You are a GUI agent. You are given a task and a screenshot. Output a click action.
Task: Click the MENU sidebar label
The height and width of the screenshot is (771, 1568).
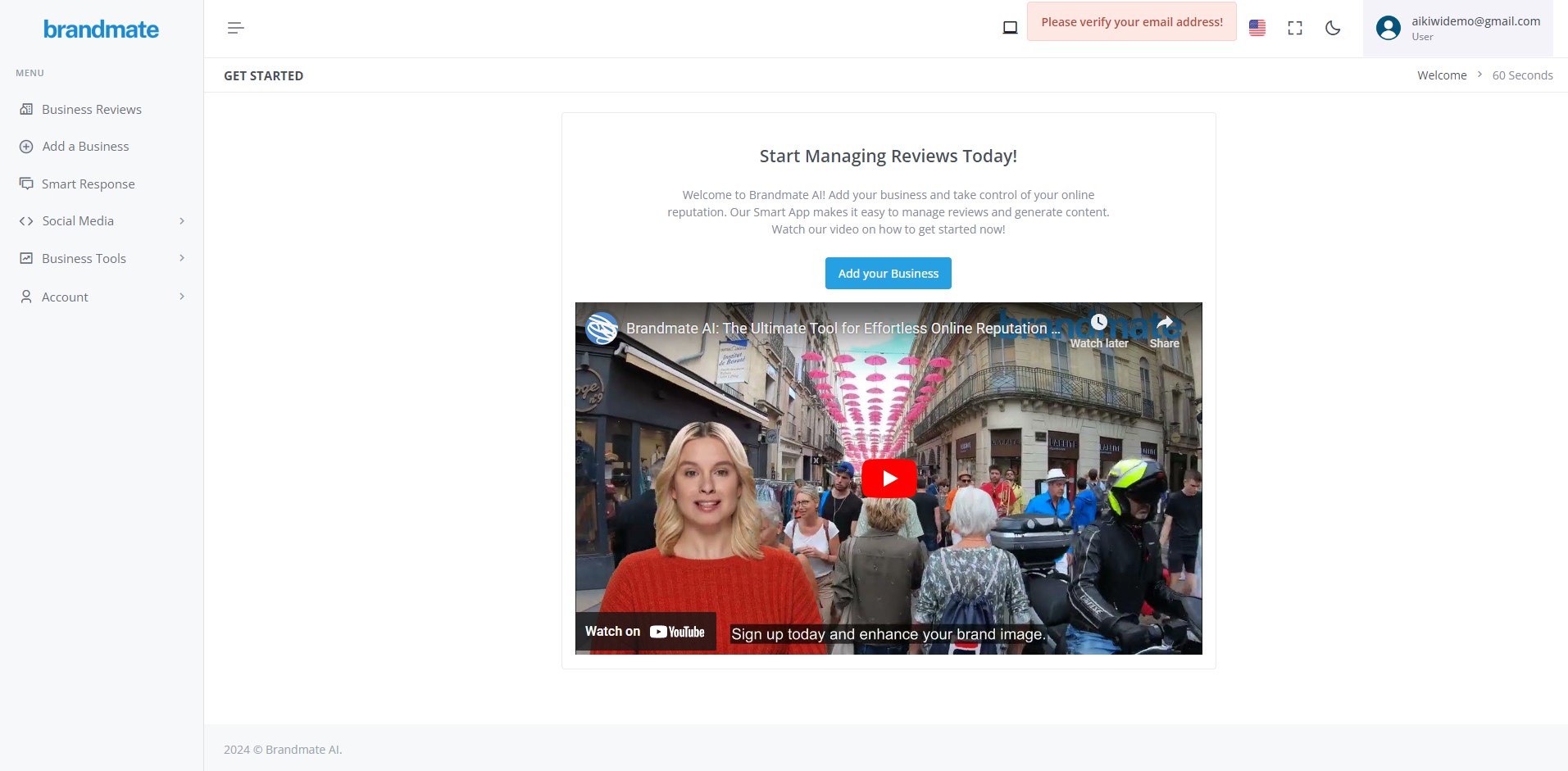coord(30,73)
